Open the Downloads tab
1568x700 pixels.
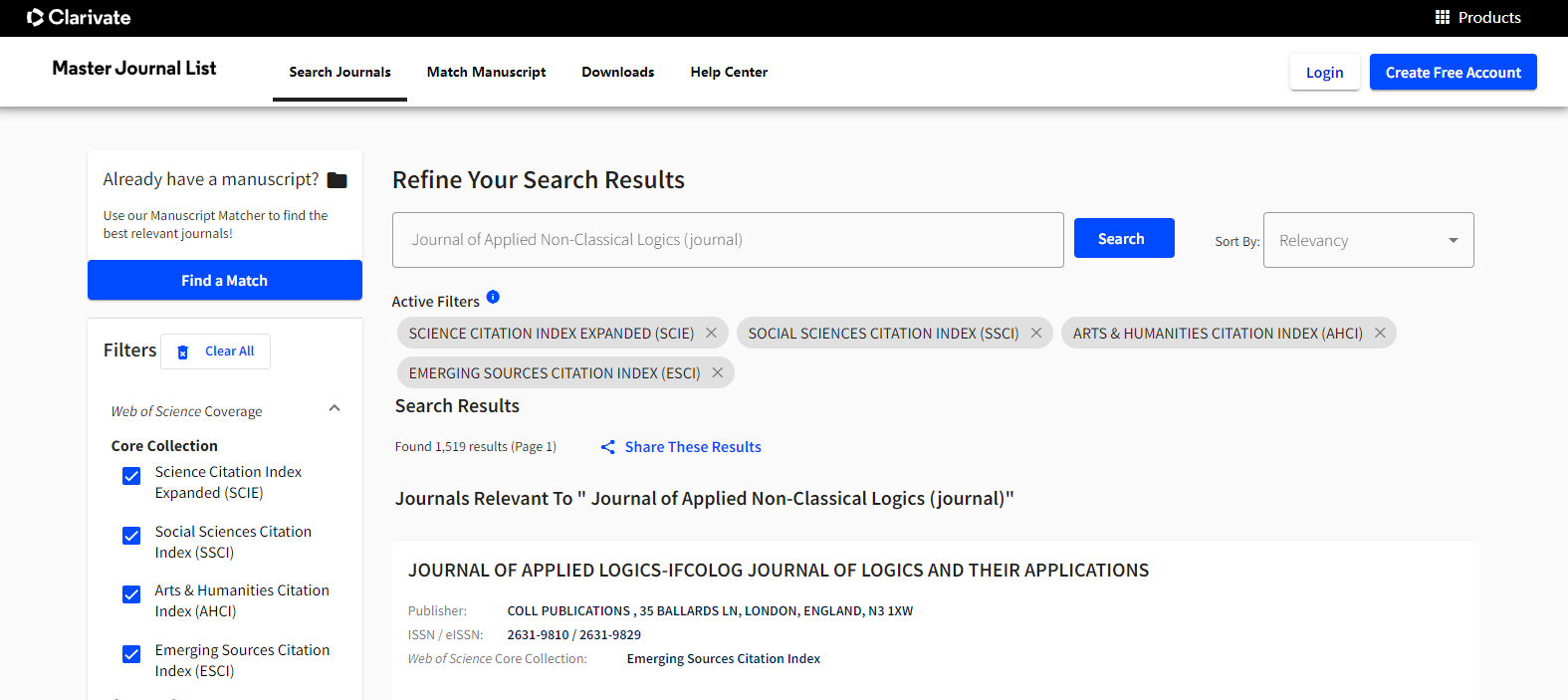[617, 72]
